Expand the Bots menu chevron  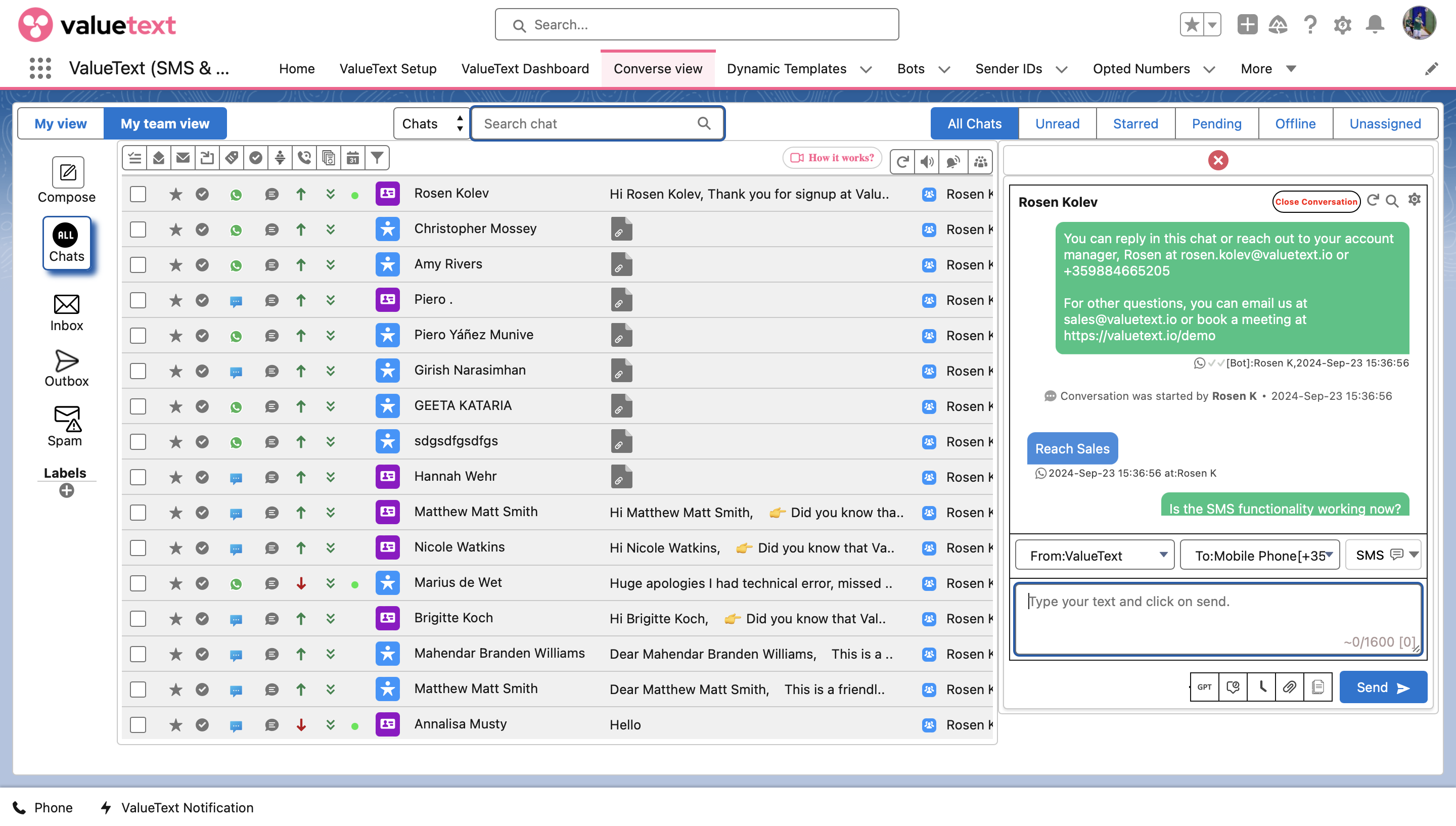[x=944, y=69]
